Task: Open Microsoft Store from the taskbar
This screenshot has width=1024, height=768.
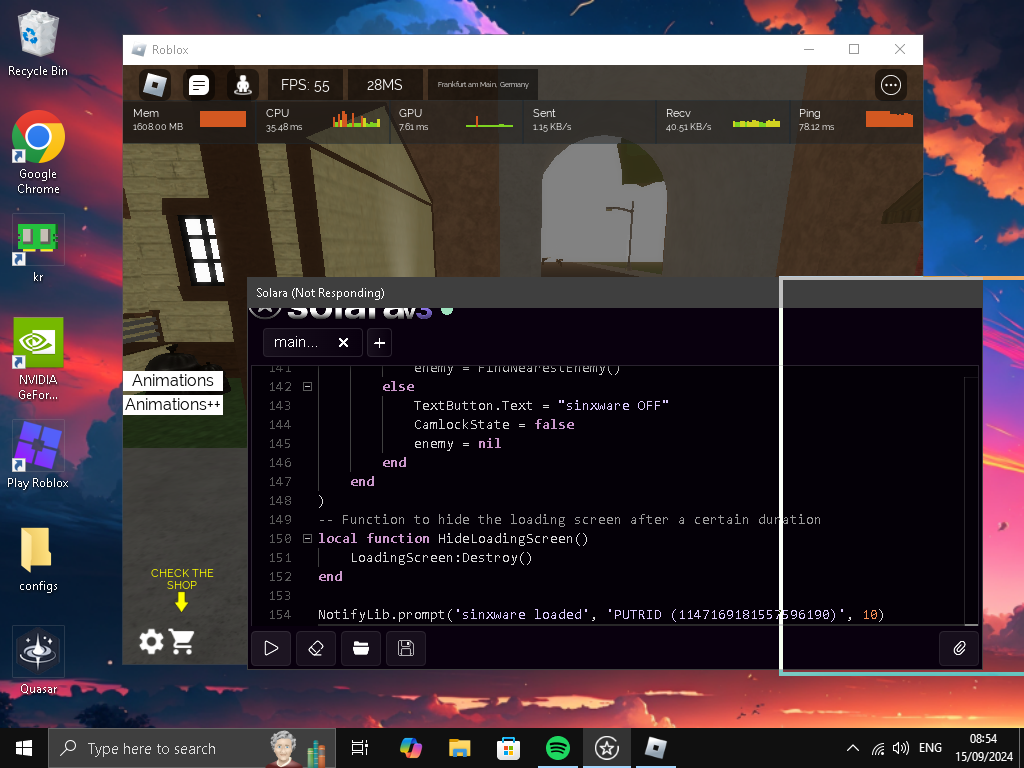Action: [x=509, y=748]
